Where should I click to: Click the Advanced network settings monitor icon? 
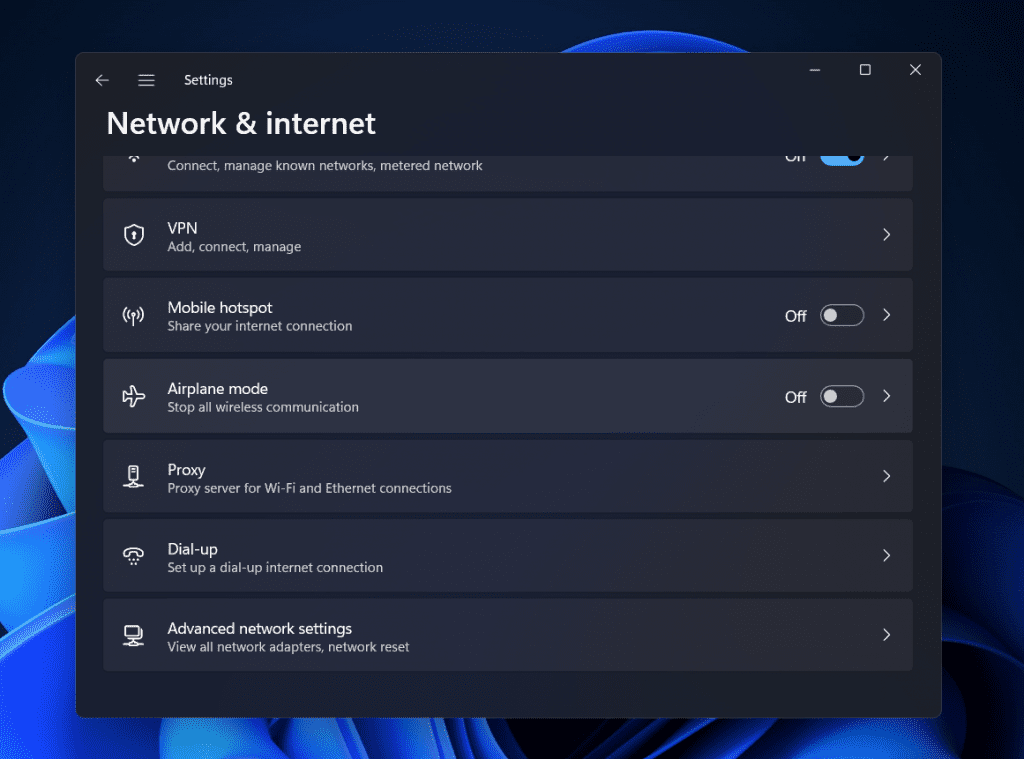pos(133,635)
